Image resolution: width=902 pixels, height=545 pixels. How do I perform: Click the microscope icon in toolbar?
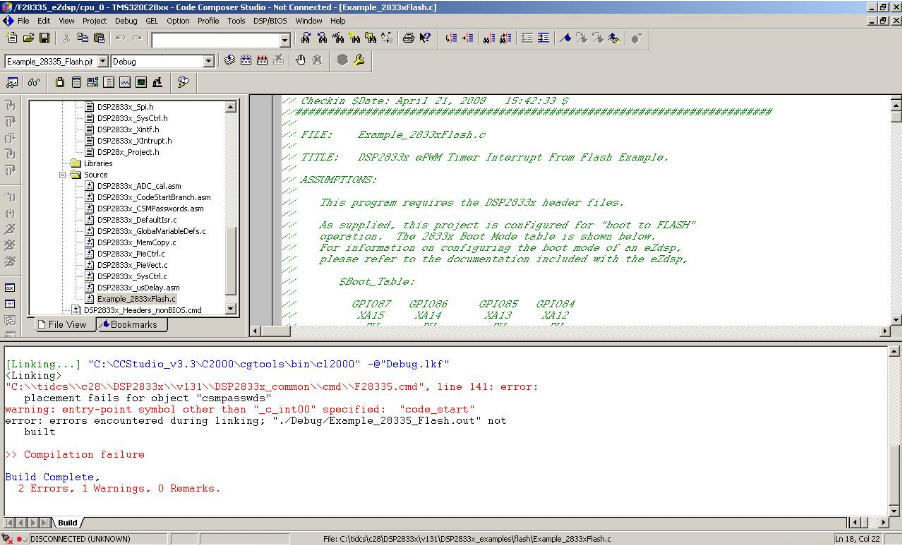(x=157, y=82)
